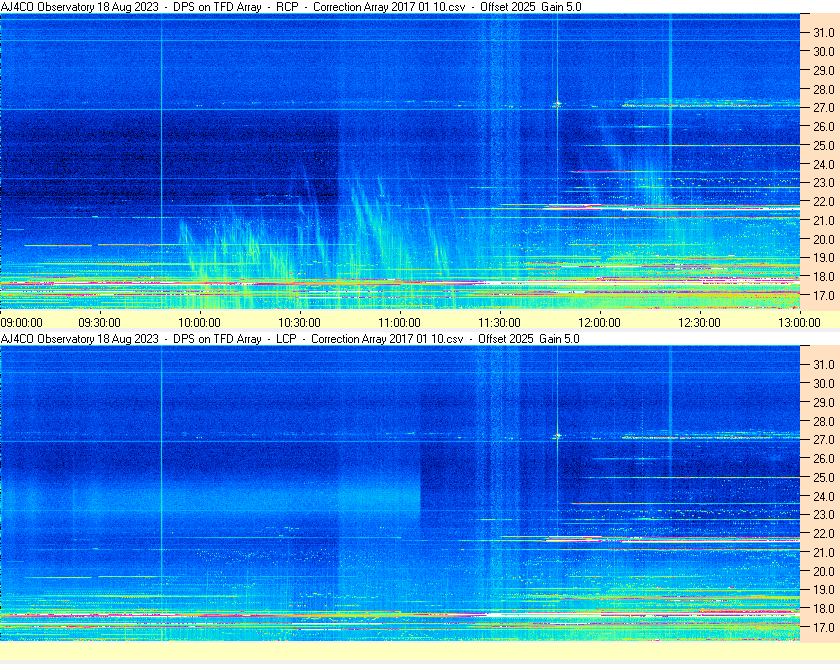Click the 11:00:00 time axis label
This screenshot has height=664, width=840.
click(x=399, y=322)
